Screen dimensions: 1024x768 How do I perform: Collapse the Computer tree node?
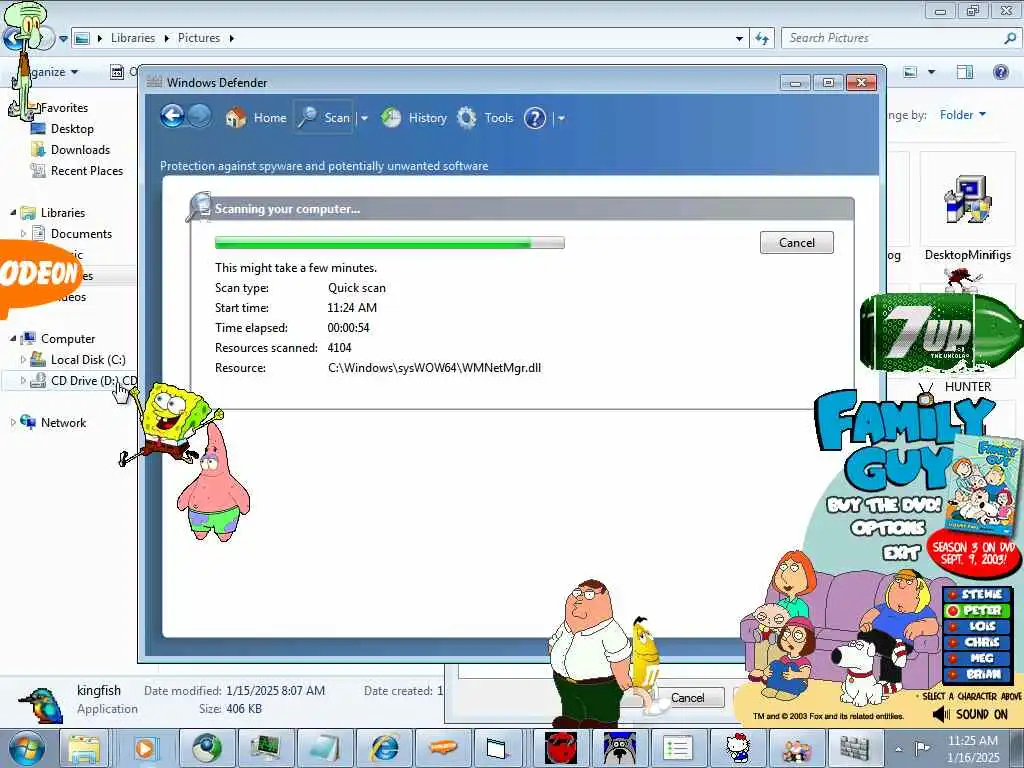coord(13,338)
